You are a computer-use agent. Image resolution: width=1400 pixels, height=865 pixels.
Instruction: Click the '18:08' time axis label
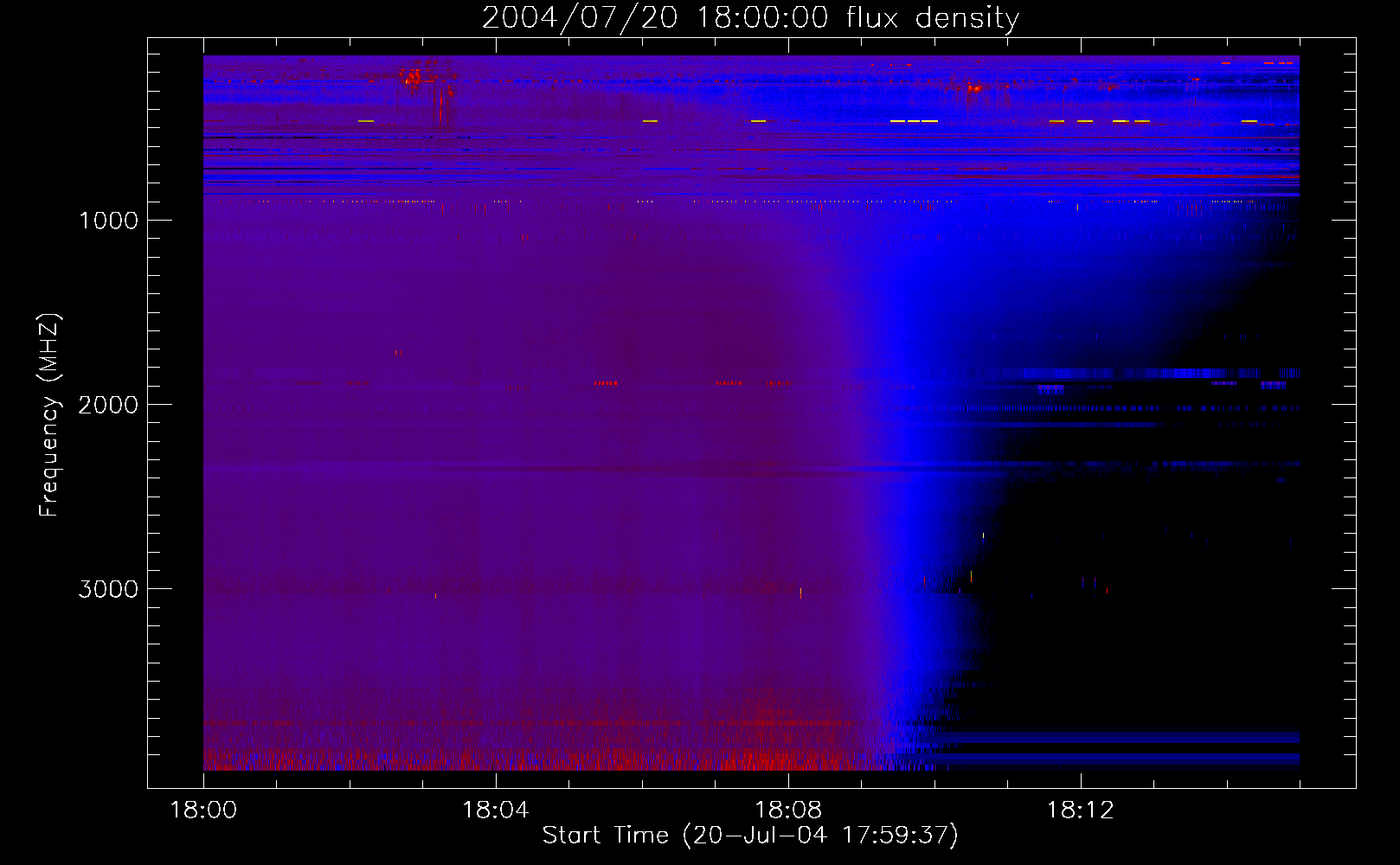788,811
